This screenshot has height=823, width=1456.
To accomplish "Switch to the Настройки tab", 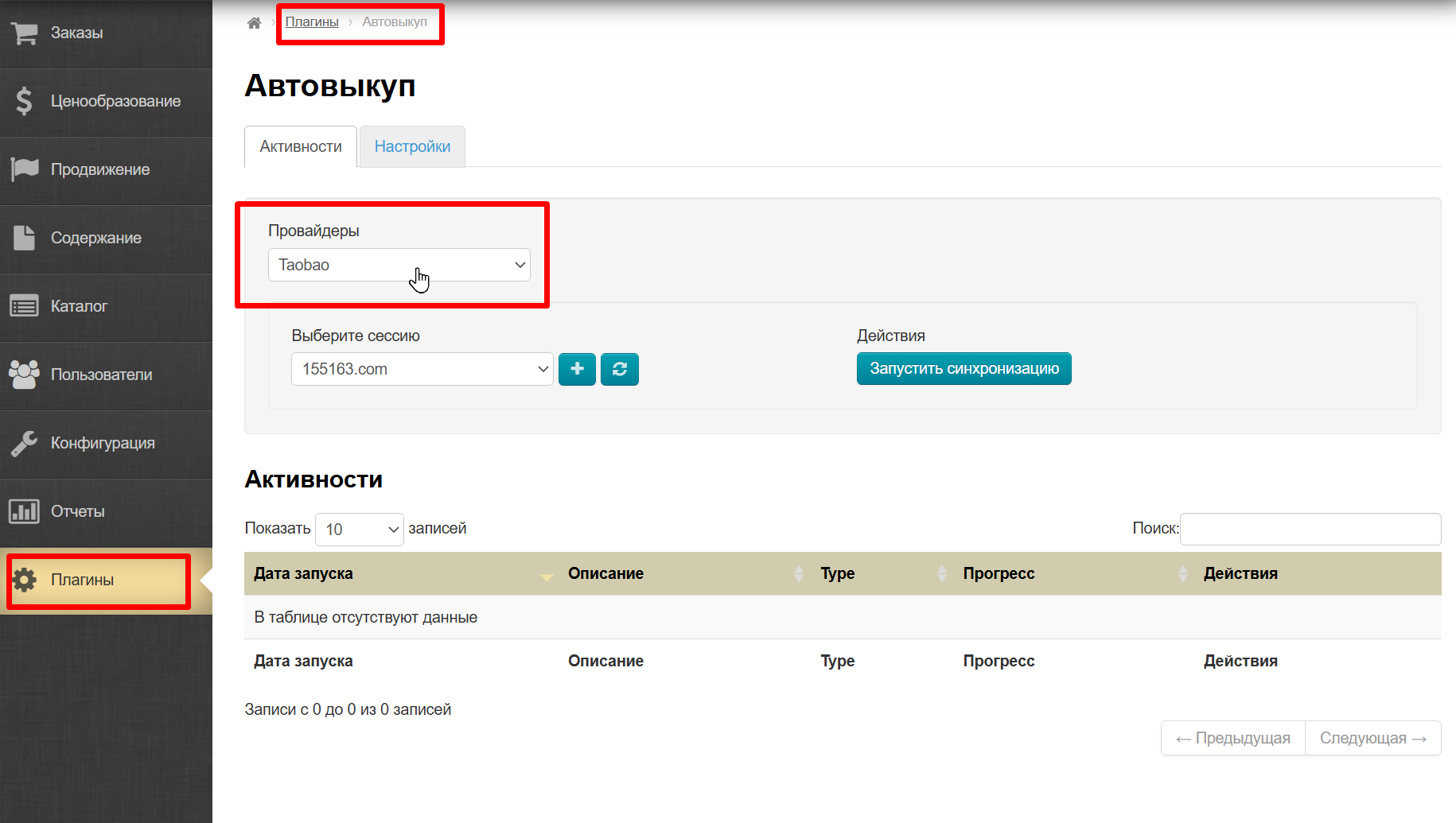I will pos(412,146).
